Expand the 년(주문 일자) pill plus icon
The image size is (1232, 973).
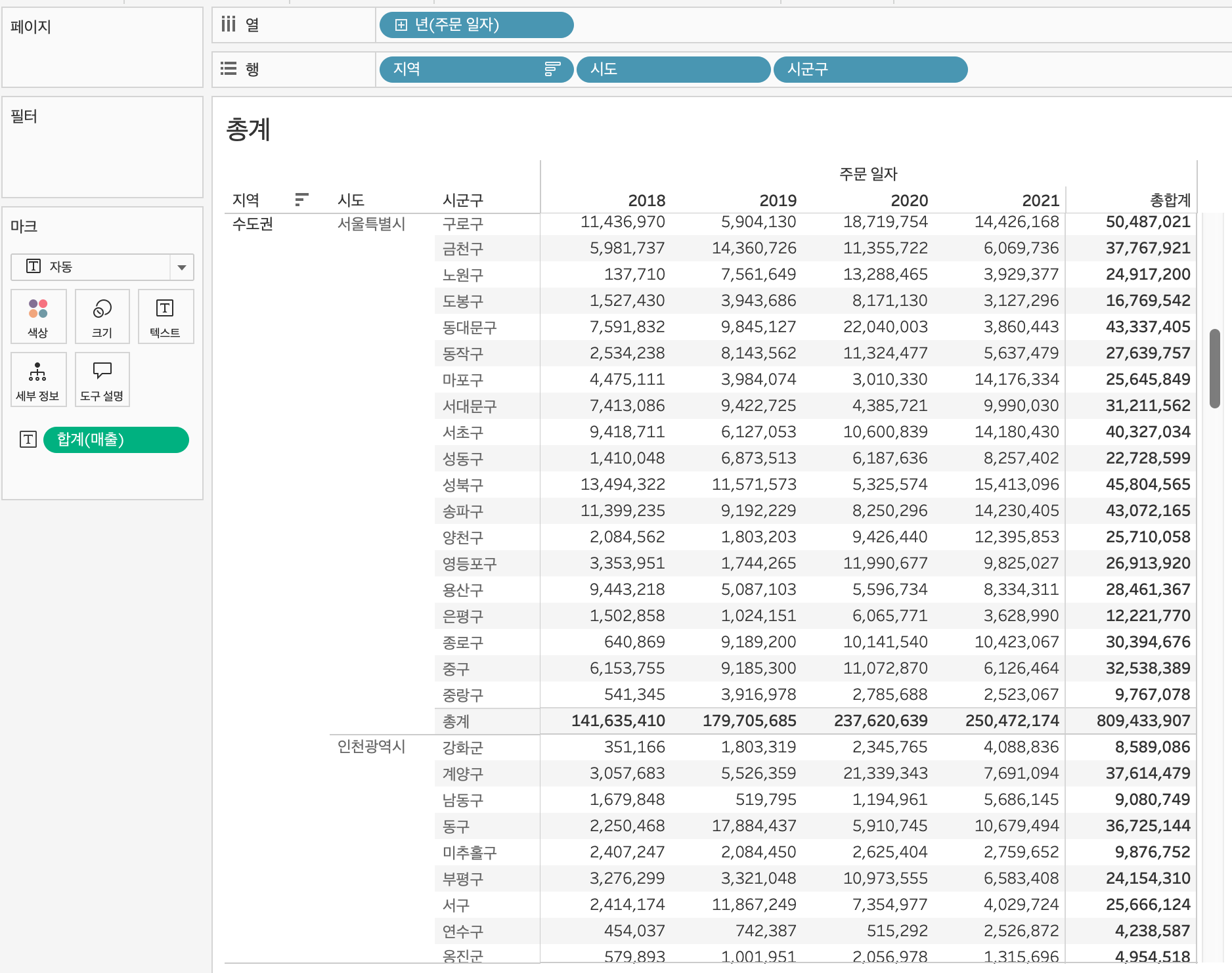pyautogui.click(x=401, y=25)
